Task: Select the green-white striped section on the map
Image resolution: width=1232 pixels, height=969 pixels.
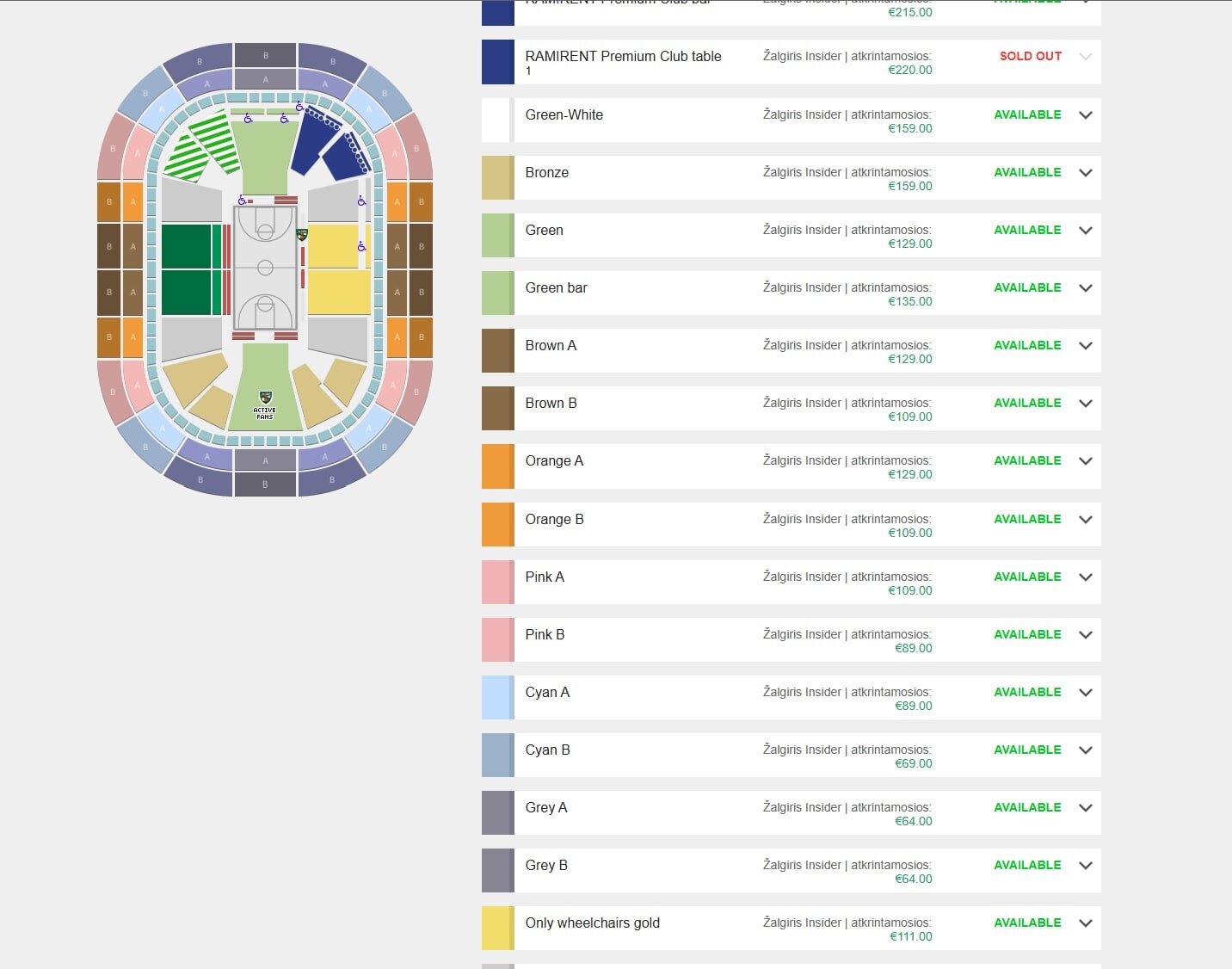Action: pyautogui.click(x=204, y=145)
